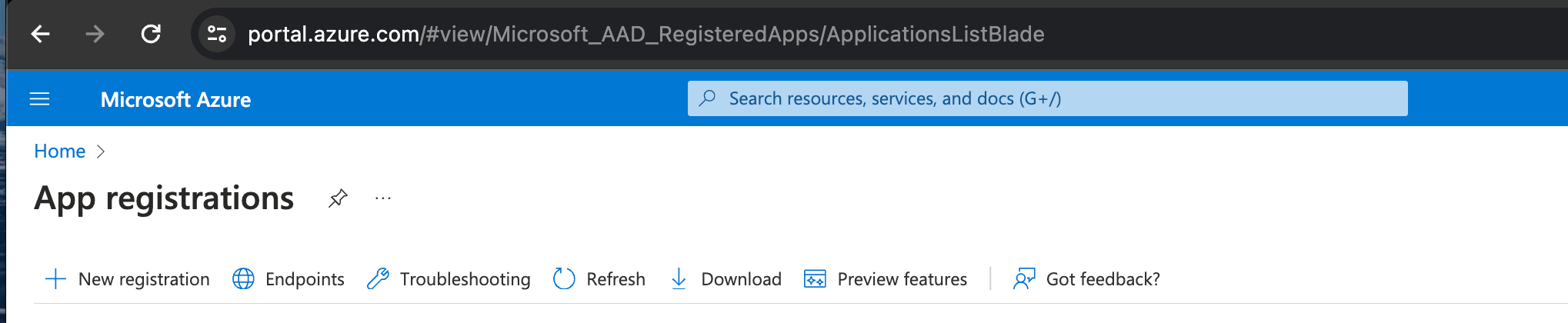
Task: Click the Endpoints globe icon
Action: tap(243, 279)
